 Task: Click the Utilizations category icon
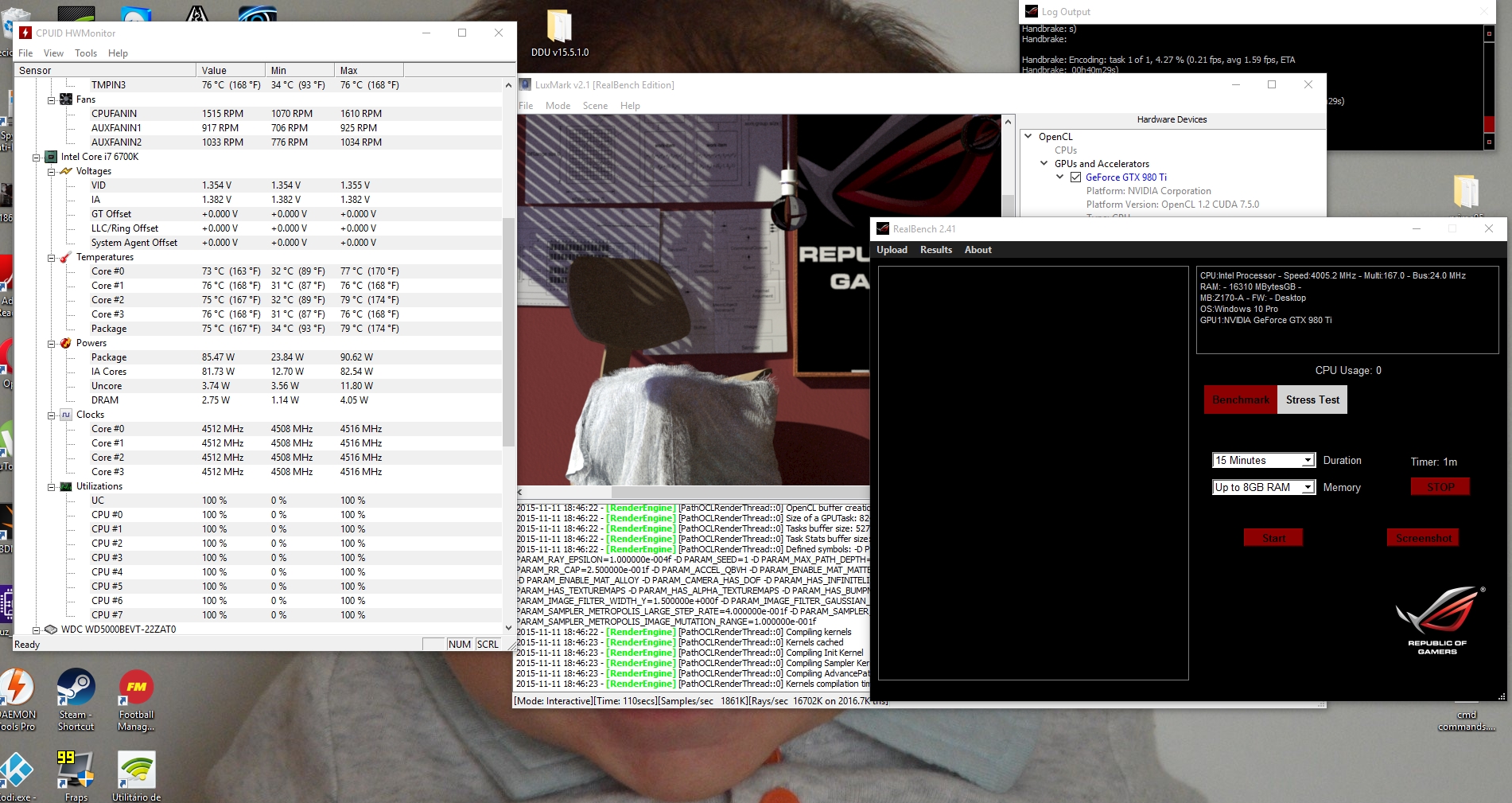pyautogui.click(x=66, y=486)
